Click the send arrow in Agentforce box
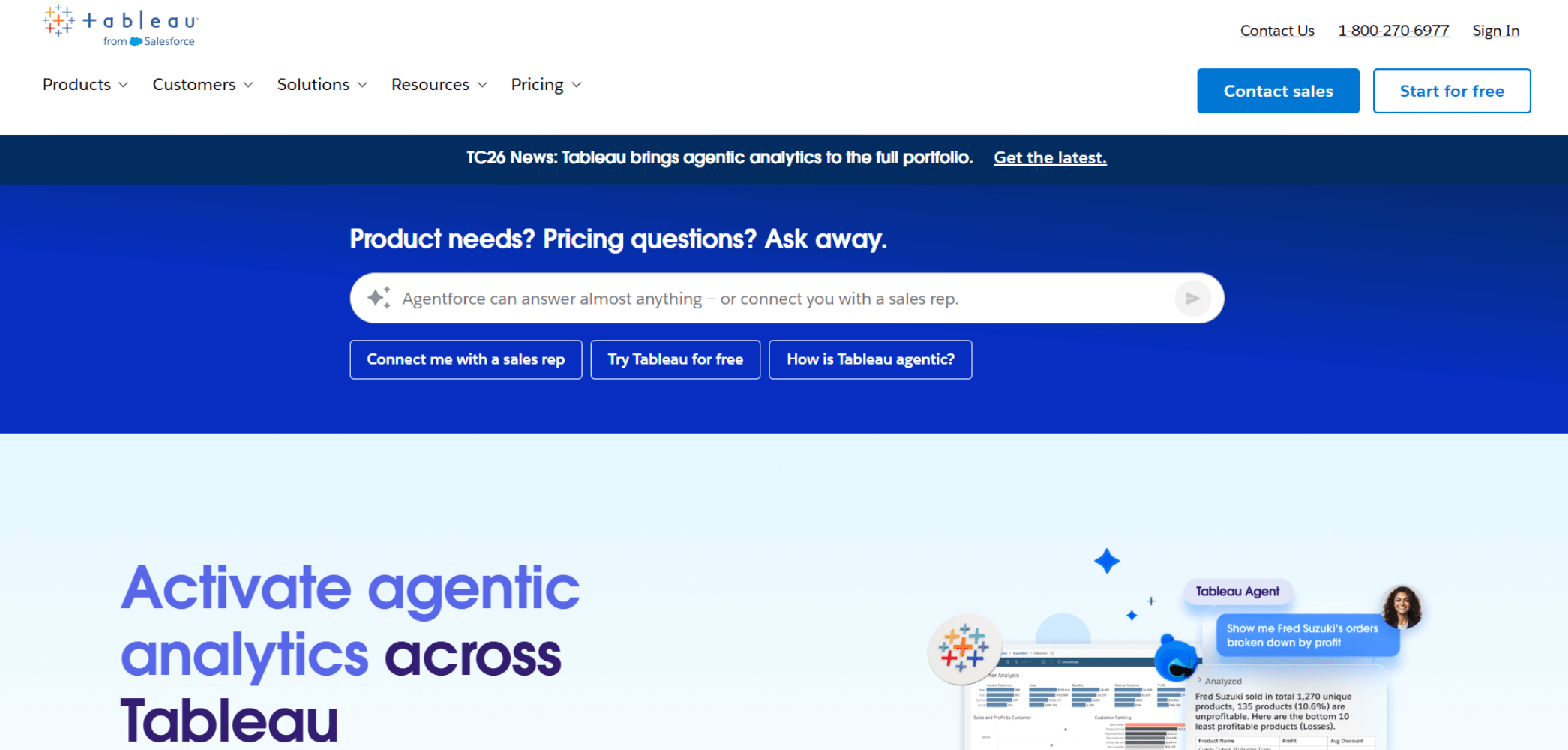 [x=1192, y=298]
